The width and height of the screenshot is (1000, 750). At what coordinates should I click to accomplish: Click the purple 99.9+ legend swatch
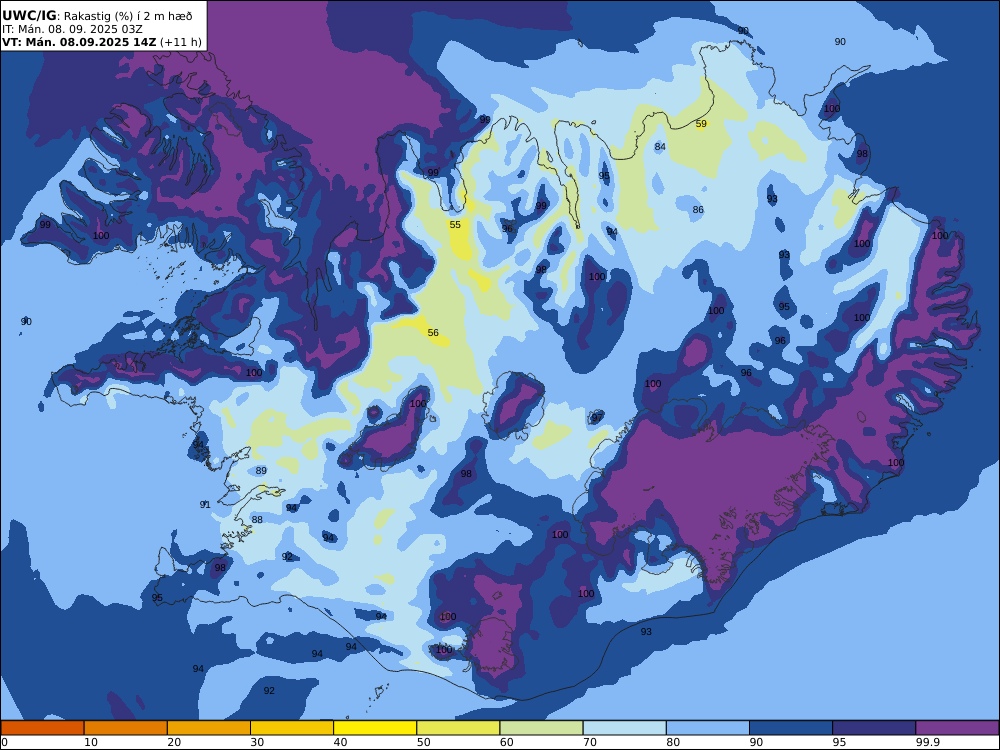click(957, 728)
